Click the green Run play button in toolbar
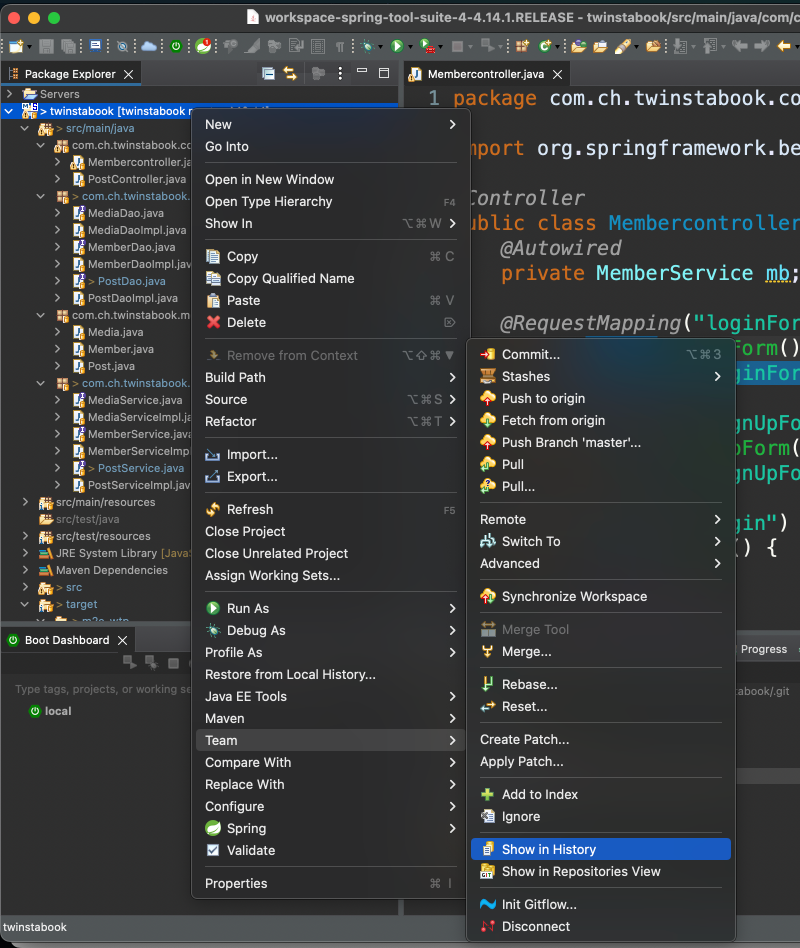Viewport: 800px width, 948px height. point(397,46)
